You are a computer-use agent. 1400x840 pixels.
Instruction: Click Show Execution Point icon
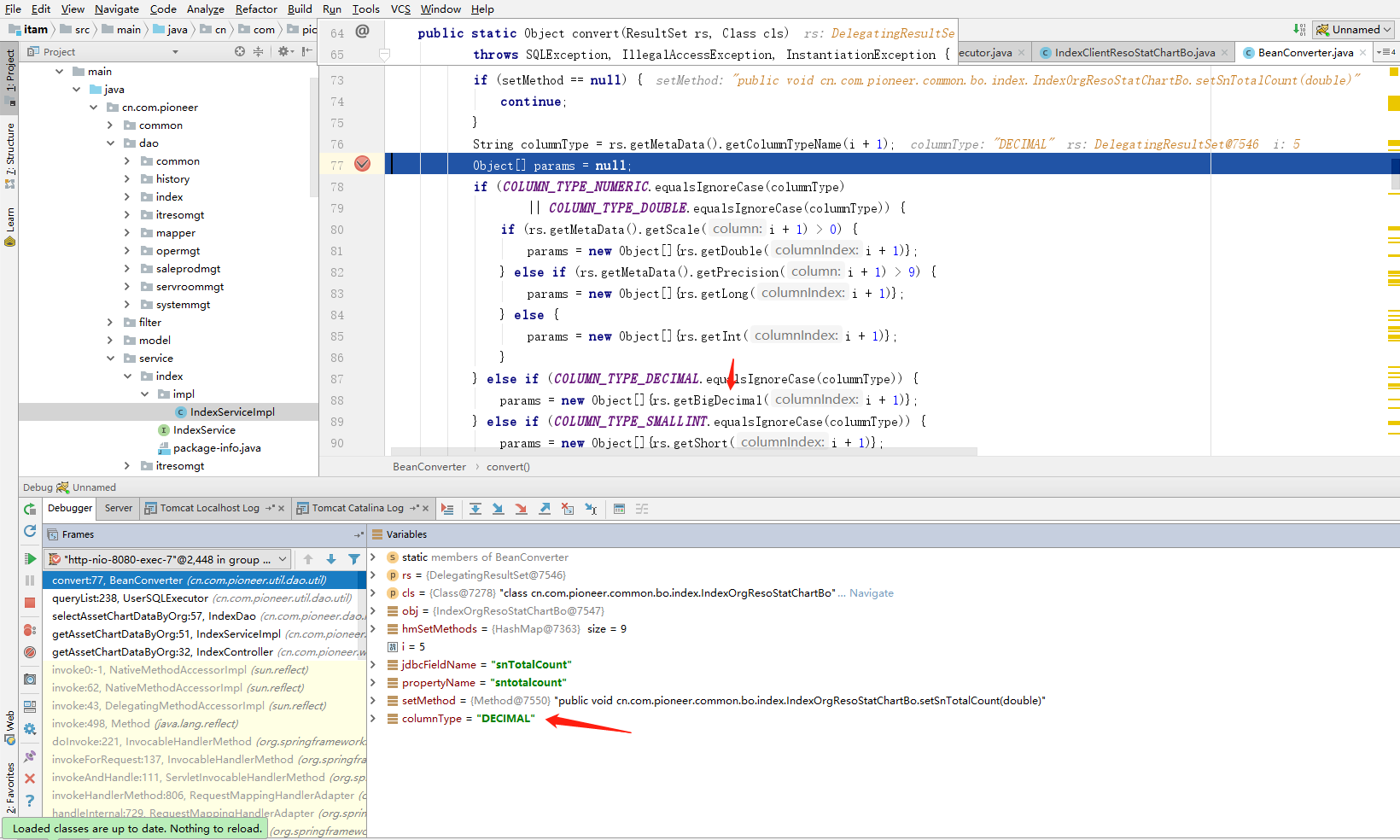447,509
